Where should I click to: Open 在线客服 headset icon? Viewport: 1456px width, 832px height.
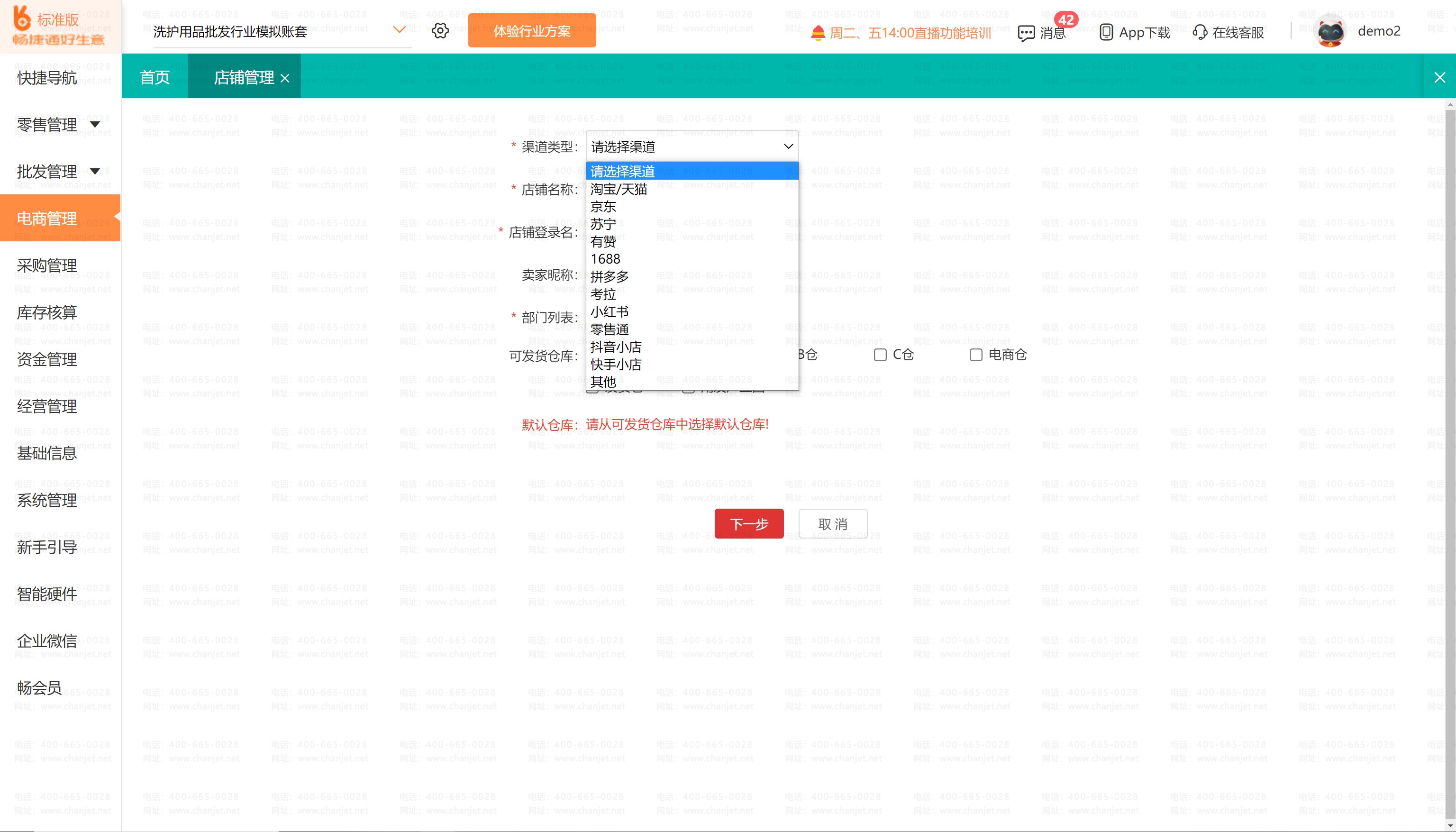point(1200,33)
